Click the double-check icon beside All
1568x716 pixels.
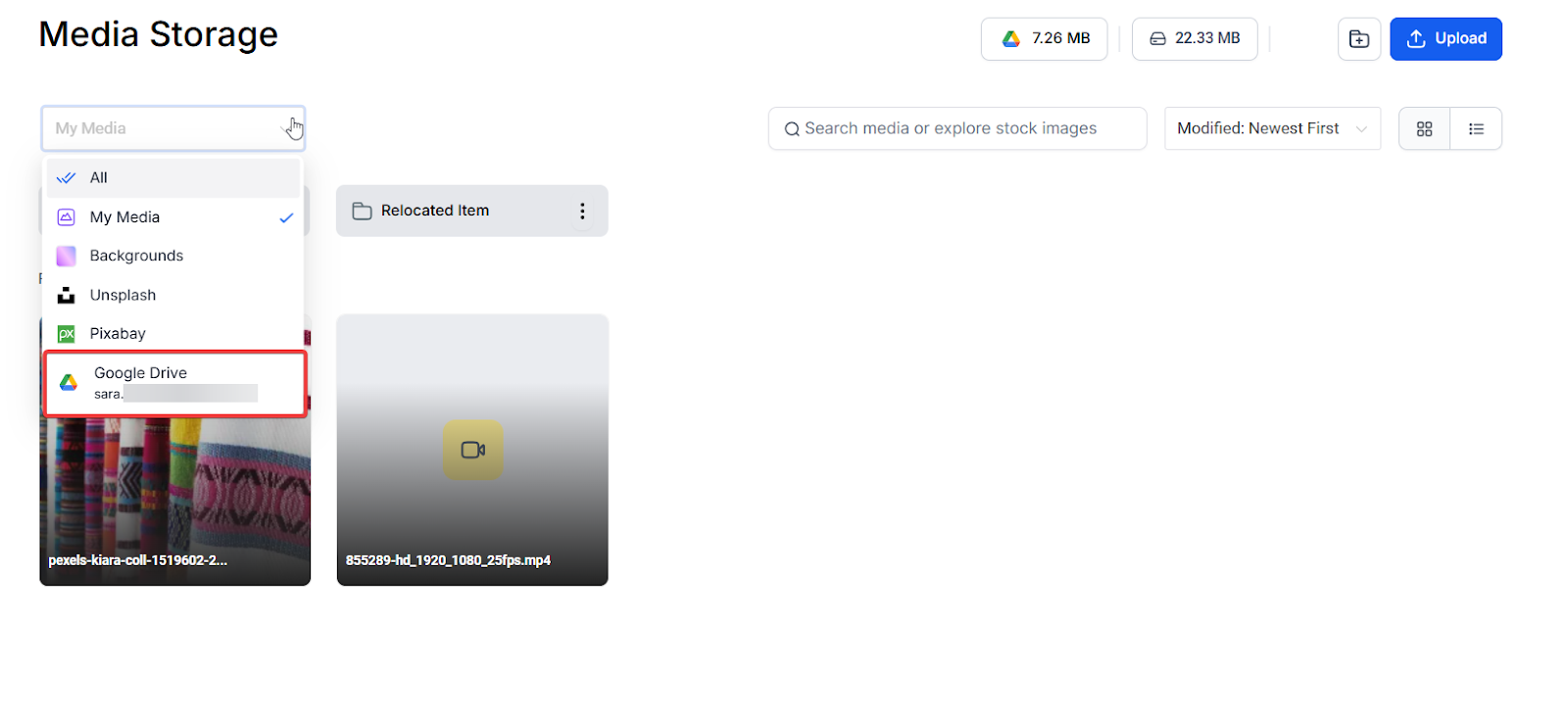coord(67,178)
